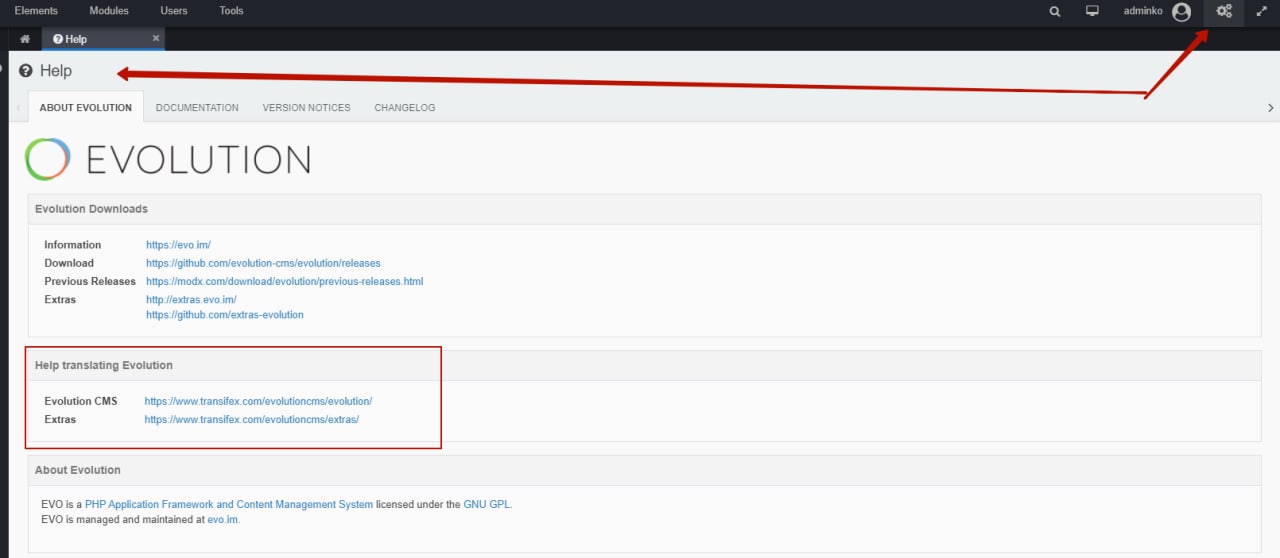The image size is (1280, 558).
Task: Close the Help tab with the x
Action: [x=156, y=38]
